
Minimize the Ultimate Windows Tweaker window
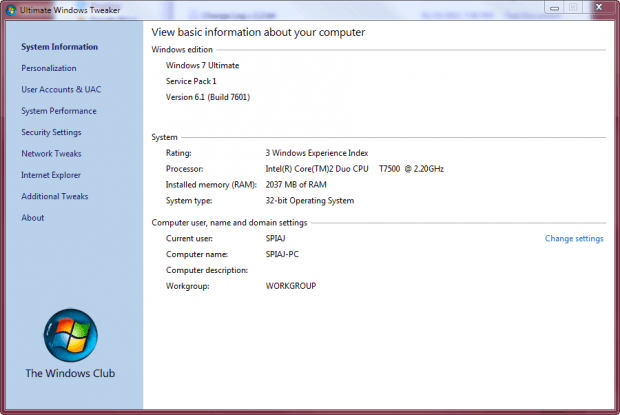coord(554,8)
